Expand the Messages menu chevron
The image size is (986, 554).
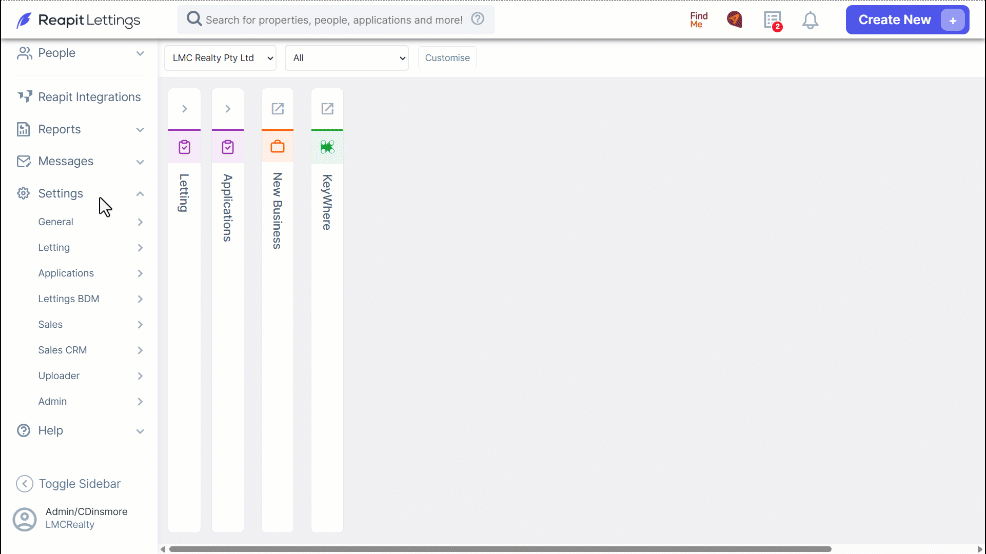tap(140, 162)
